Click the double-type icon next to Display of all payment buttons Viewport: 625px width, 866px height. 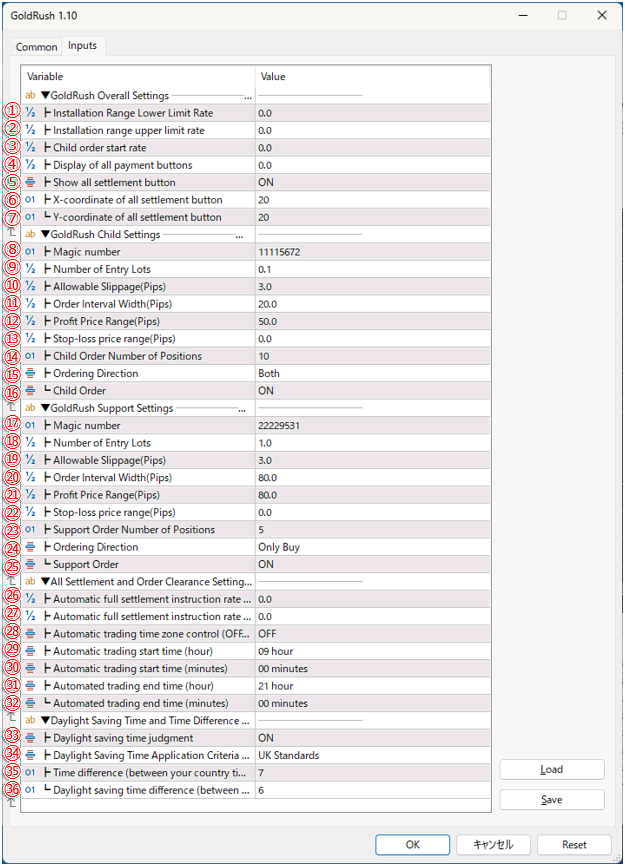30,165
